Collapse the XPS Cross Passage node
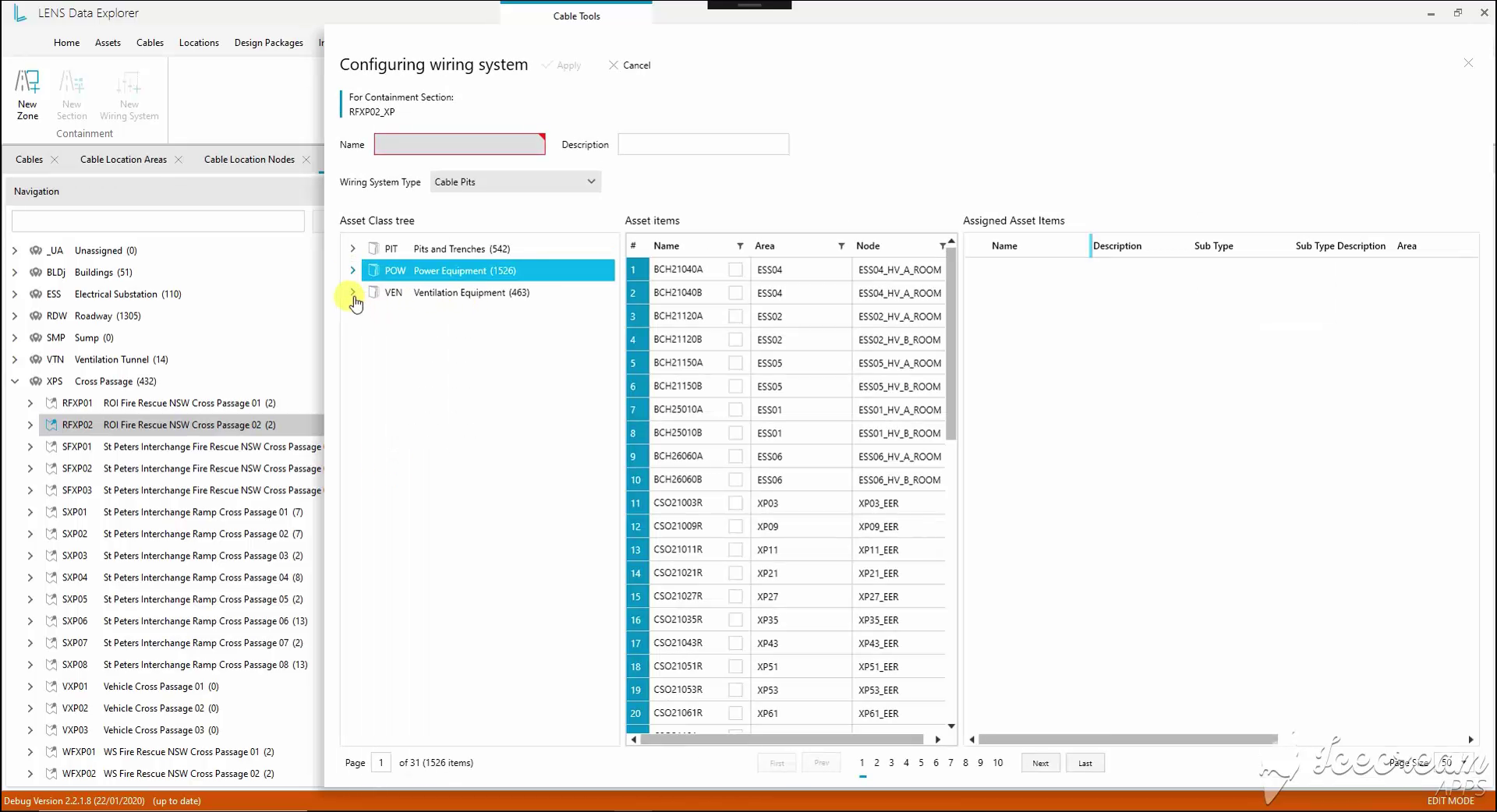 click(x=15, y=382)
